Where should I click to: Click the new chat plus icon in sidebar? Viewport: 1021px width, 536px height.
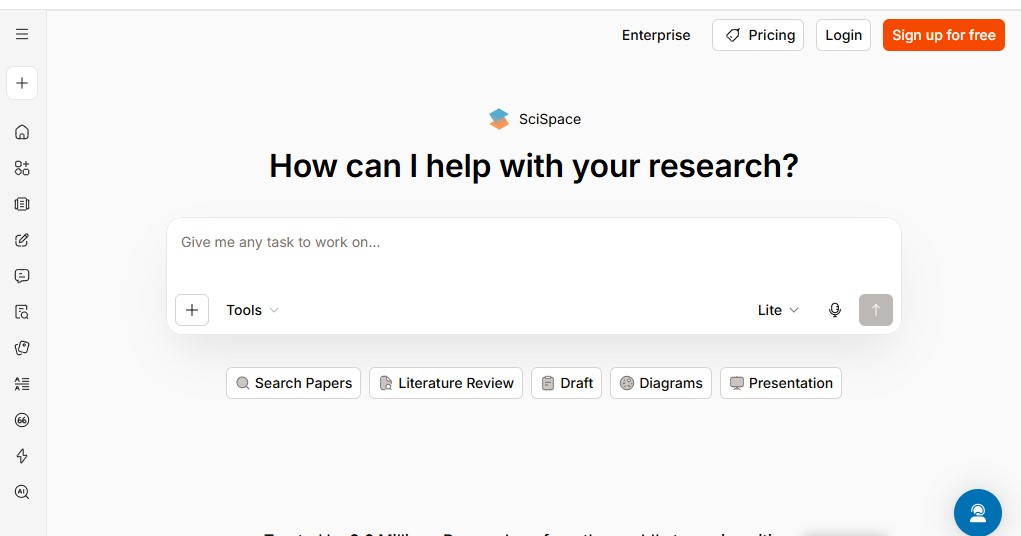22,83
